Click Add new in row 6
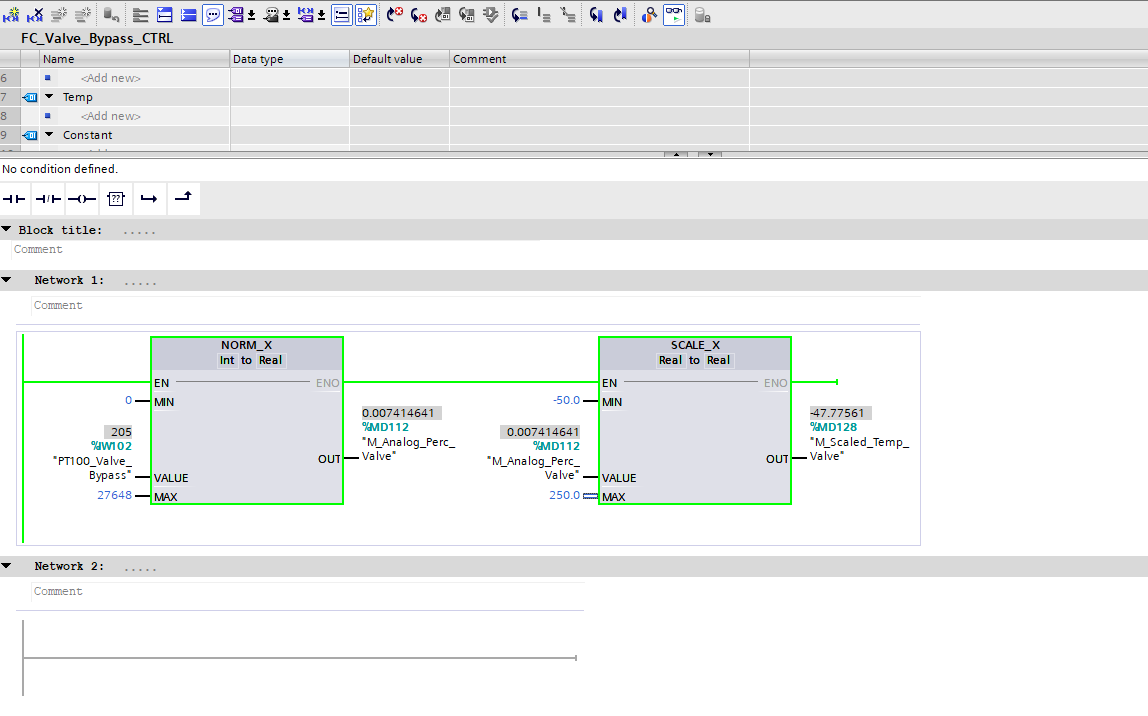 (111, 78)
